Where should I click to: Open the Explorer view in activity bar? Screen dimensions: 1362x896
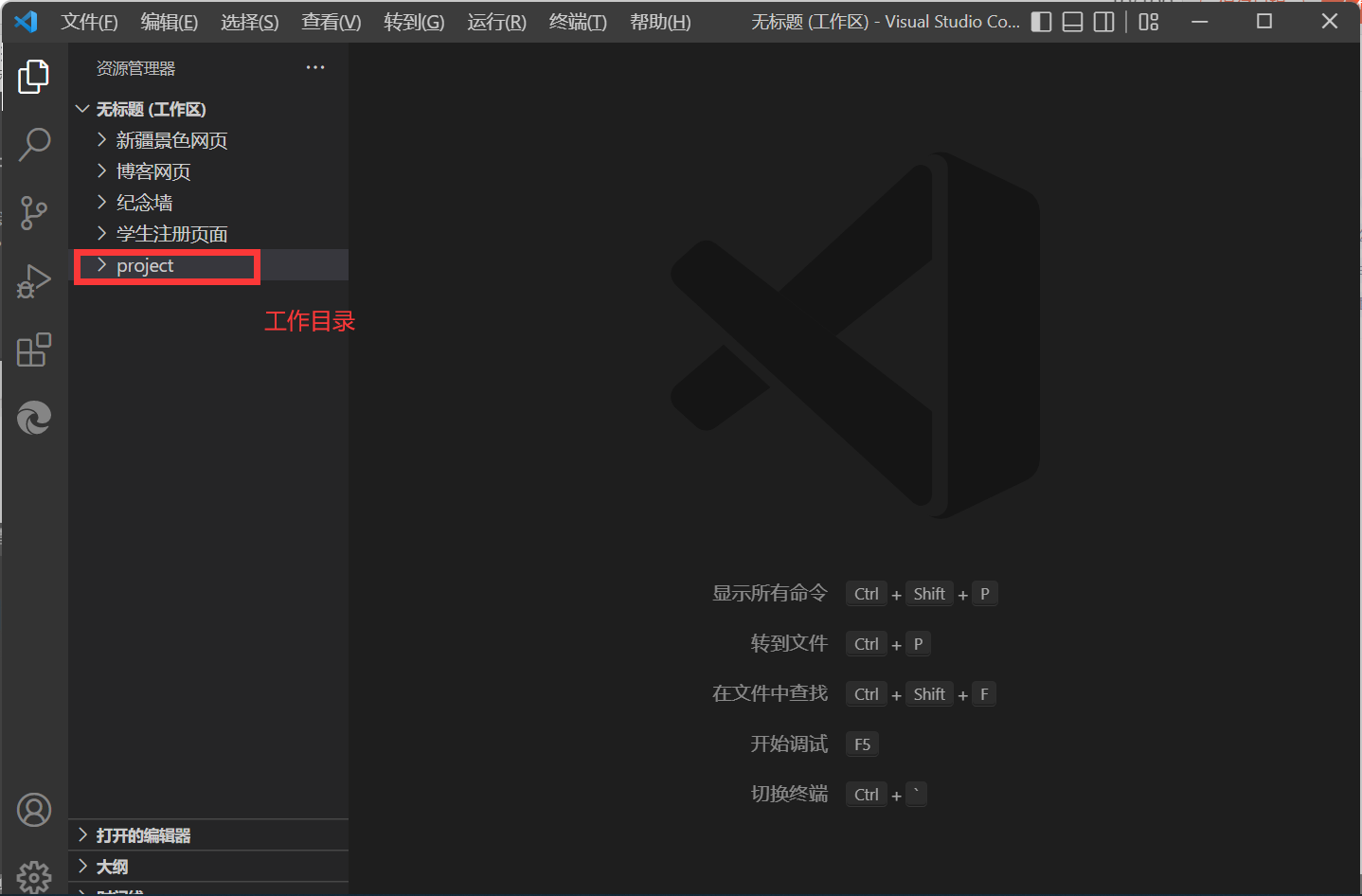(x=34, y=77)
